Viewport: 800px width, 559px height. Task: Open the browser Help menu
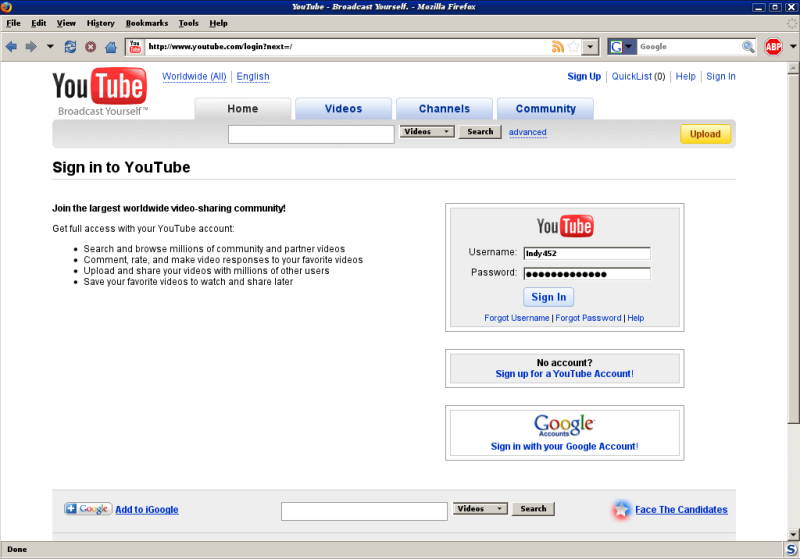pos(218,23)
